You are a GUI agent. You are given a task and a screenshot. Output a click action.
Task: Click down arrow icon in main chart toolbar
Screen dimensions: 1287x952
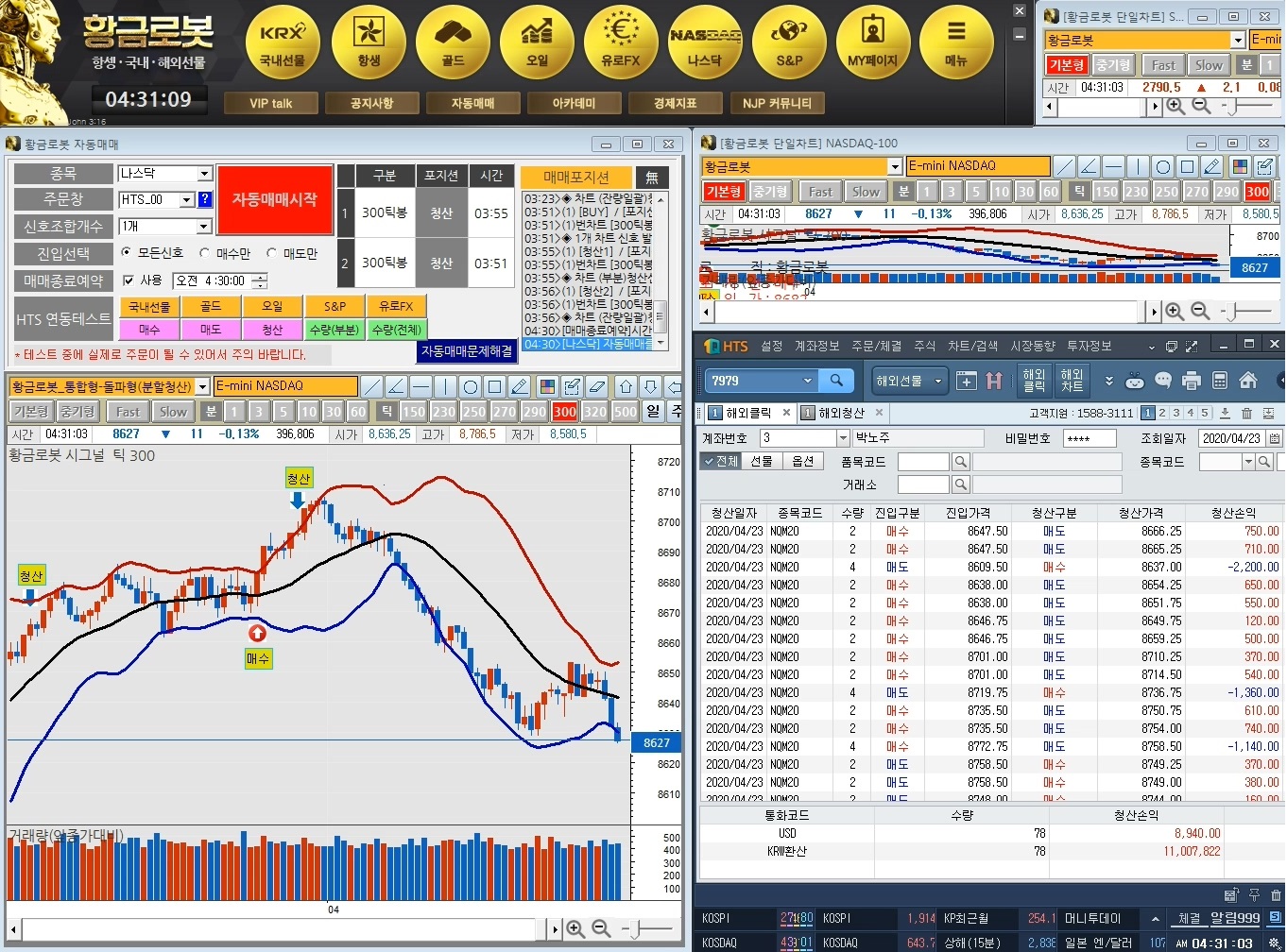(650, 386)
